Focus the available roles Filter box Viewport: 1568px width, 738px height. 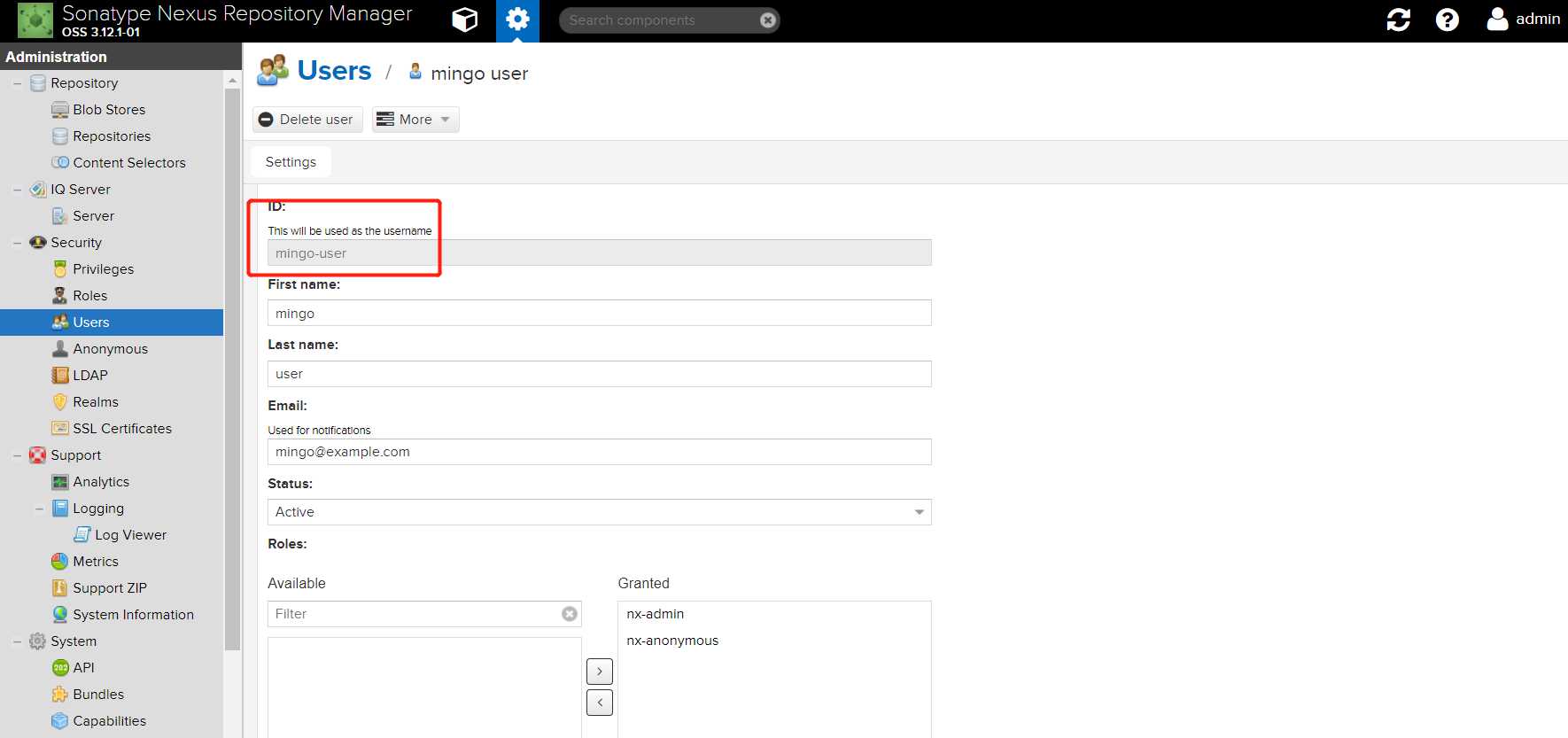point(413,614)
